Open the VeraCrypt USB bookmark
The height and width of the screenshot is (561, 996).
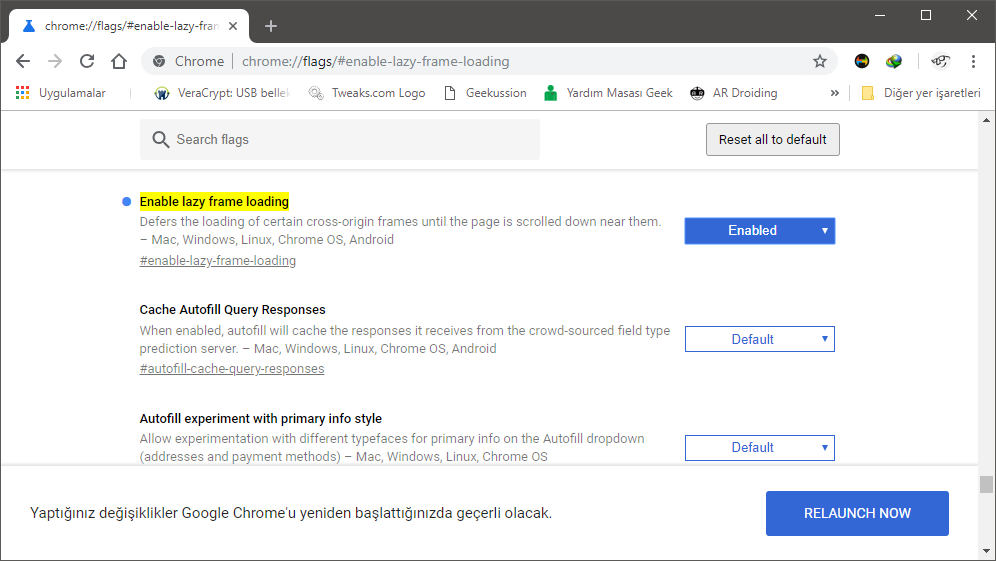tap(221, 93)
